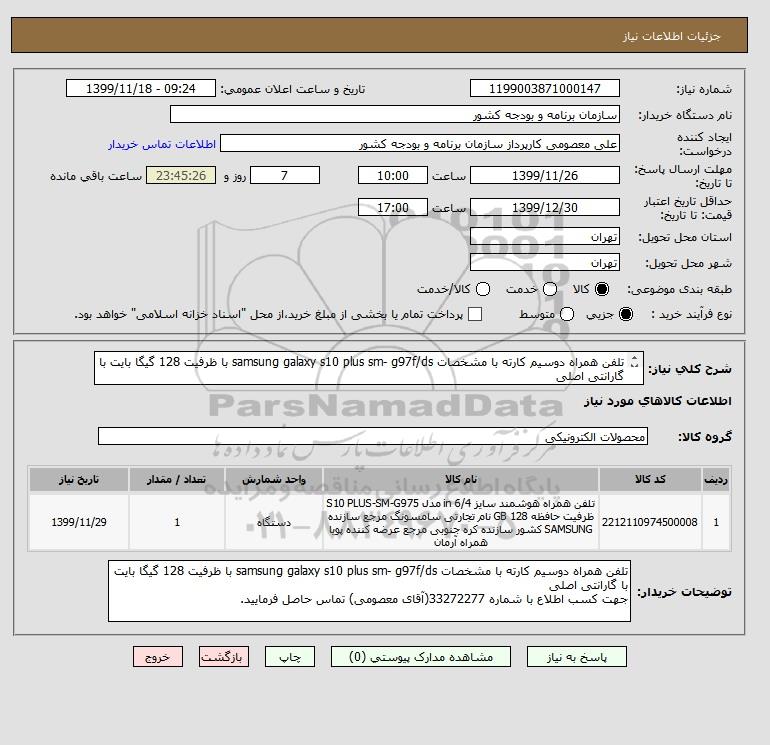Select the خدمت radio button
This screenshot has height=745, width=770.
[550, 289]
